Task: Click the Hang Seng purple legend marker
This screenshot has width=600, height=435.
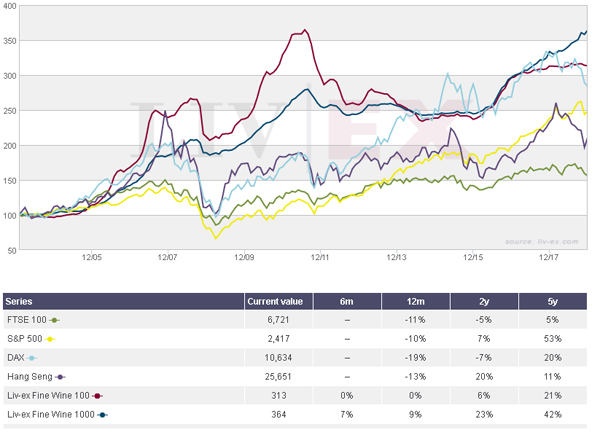Action: [x=61, y=377]
